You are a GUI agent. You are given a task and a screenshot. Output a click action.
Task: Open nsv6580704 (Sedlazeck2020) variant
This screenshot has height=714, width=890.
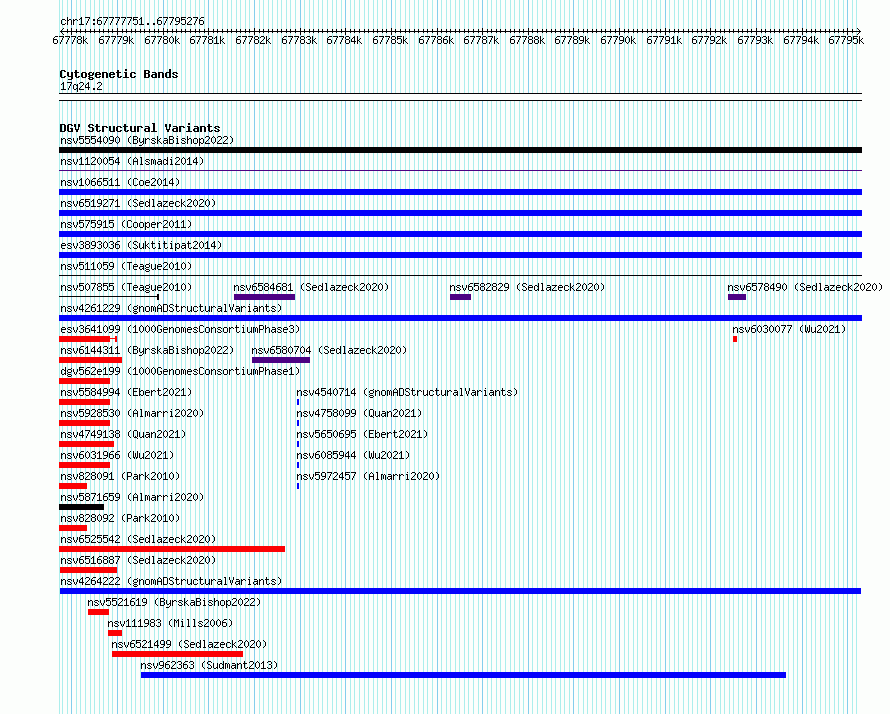tap(329, 350)
